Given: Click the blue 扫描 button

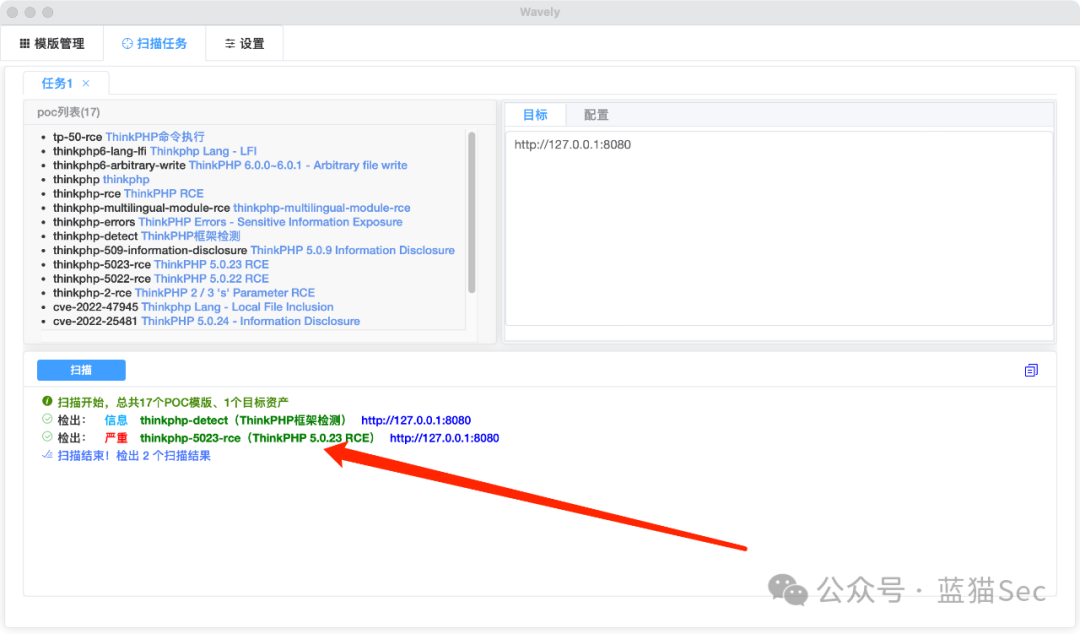Looking at the screenshot, I should tap(81, 370).
